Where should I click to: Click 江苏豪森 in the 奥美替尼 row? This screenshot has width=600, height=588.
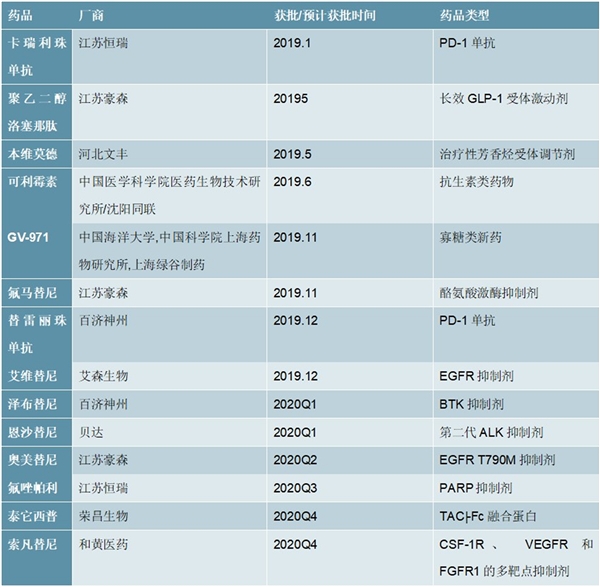(103, 460)
